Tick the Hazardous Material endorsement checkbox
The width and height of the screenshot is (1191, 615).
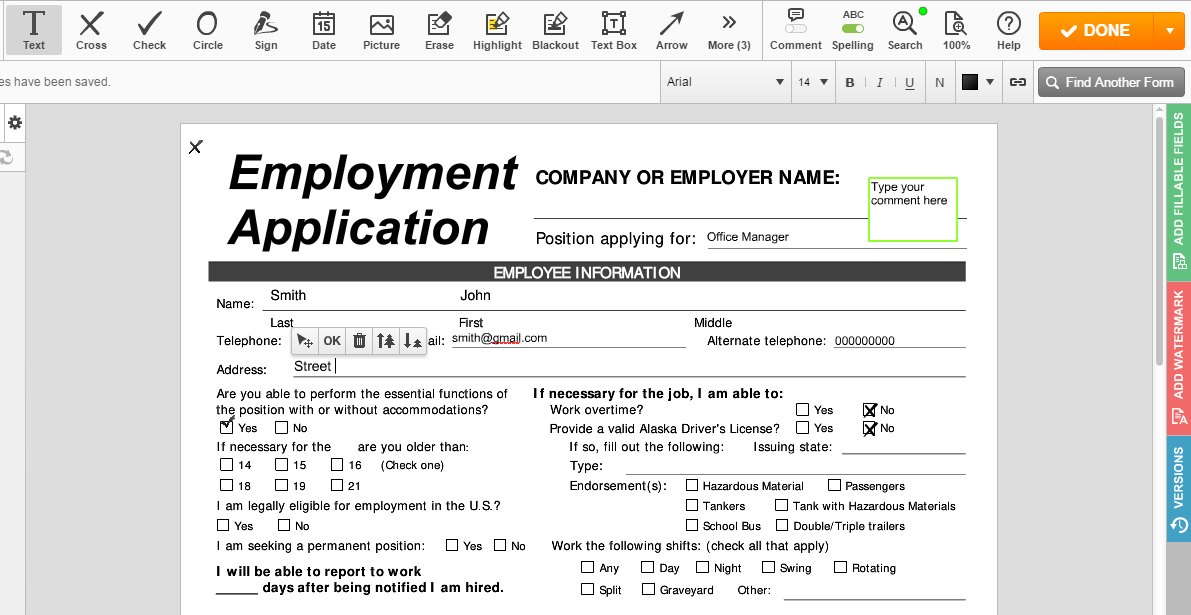pyautogui.click(x=692, y=484)
